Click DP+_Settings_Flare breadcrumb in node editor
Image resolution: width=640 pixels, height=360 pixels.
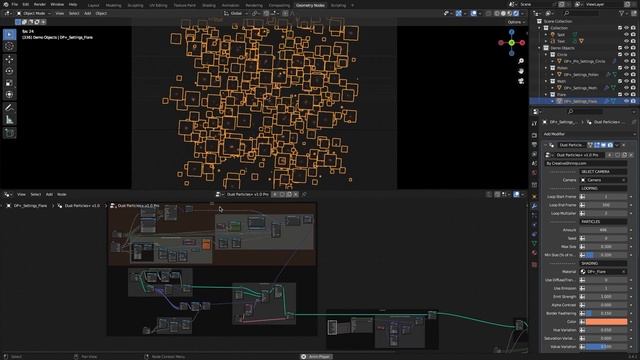(x=31, y=206)
